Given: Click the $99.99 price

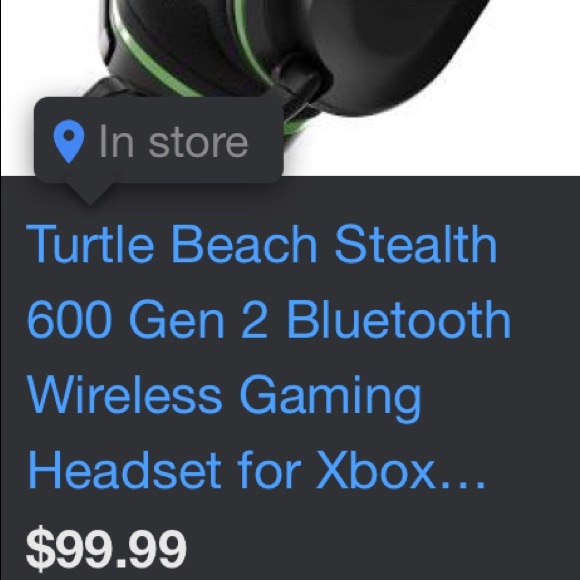Looking at the screenshot, I should pos(106,548).
